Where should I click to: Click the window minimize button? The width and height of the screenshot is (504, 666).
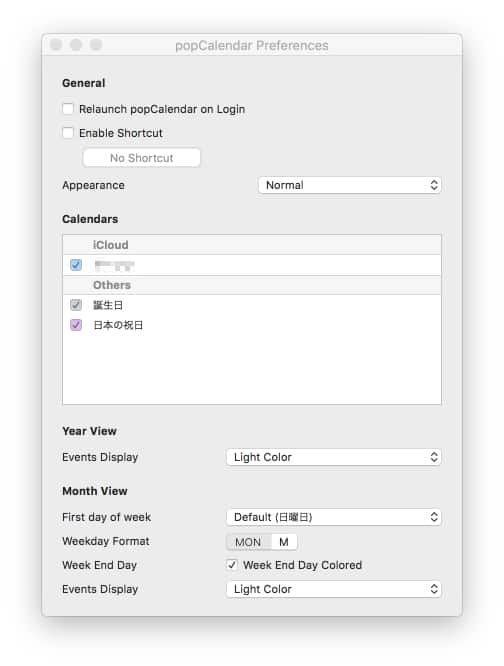click(76, 45)
